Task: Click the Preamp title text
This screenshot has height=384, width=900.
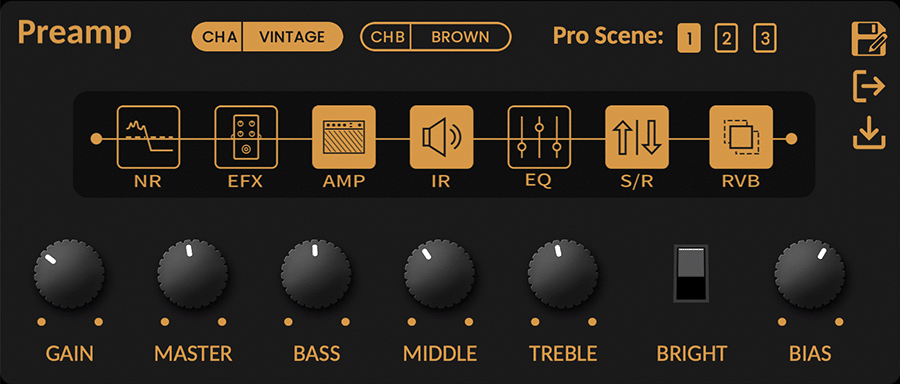Action: [x=75, y=34]
